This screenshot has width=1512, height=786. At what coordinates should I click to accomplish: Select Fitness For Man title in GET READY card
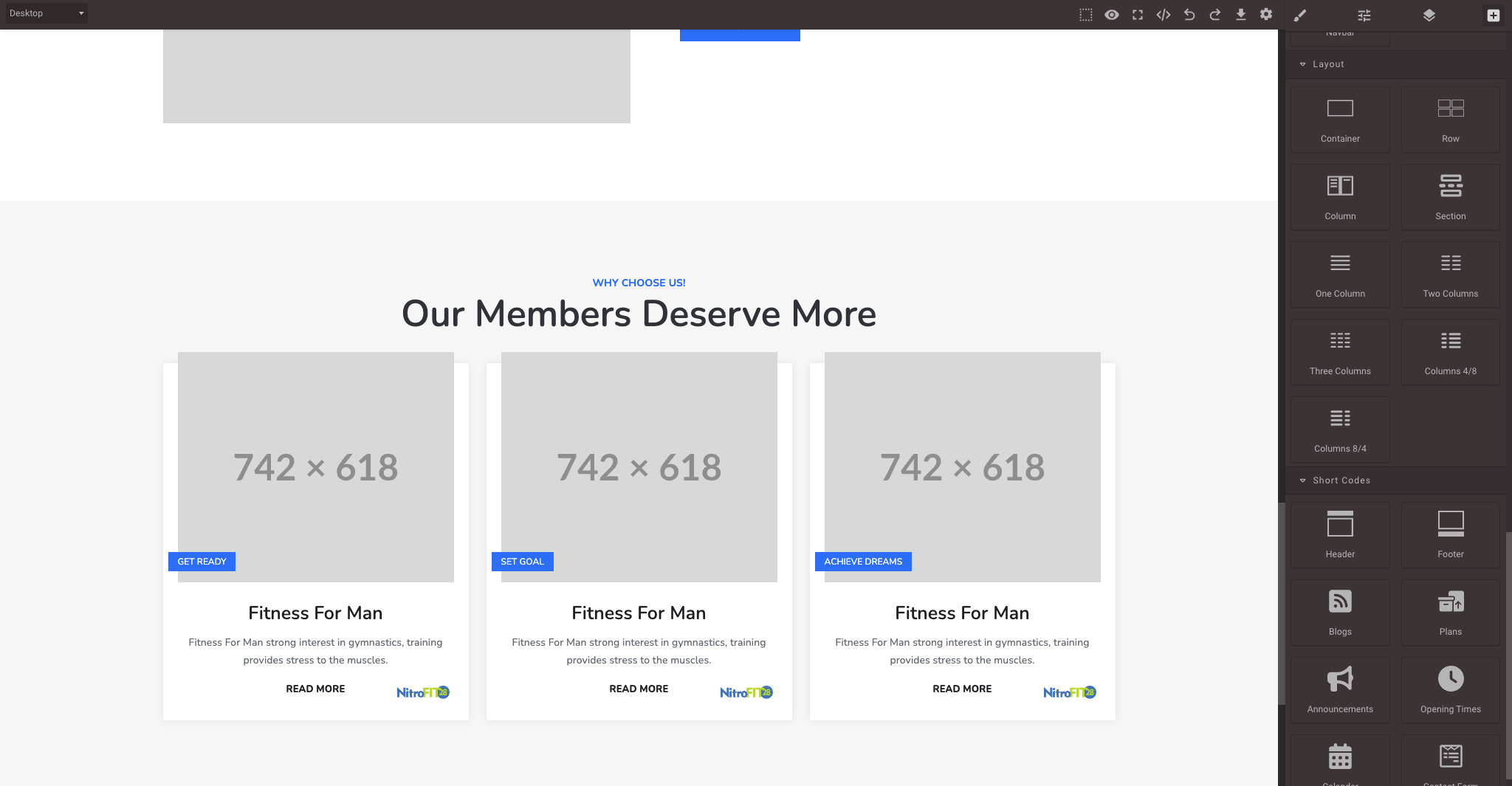click(315, 613)
